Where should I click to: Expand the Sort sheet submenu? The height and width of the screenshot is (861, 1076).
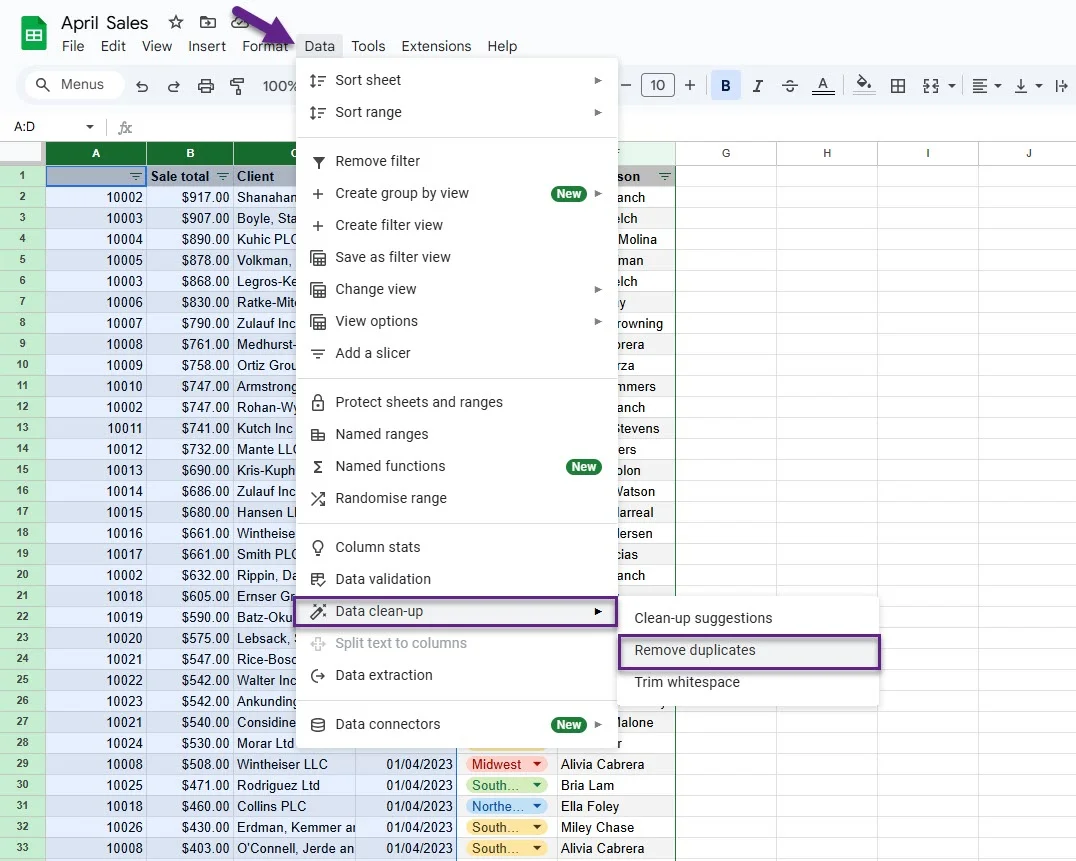point(456,80)
